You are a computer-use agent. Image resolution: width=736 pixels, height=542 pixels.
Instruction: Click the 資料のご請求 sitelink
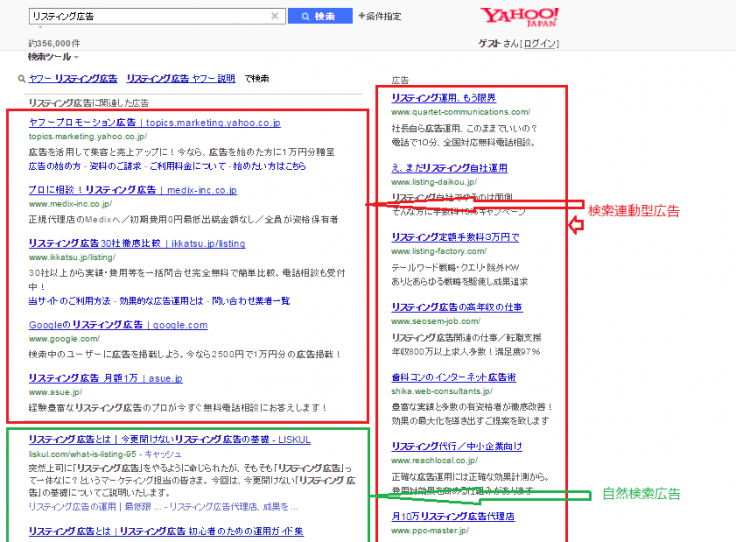coord(115,166)
